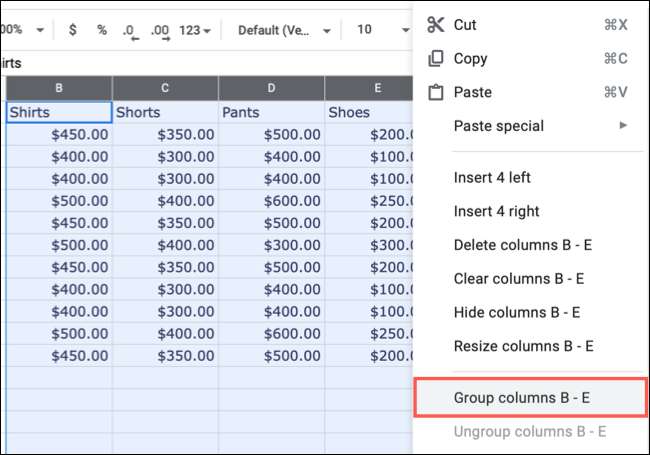Open the 123 number format dropdown
The image size is (650, 455).
click(x=195, y=30)
